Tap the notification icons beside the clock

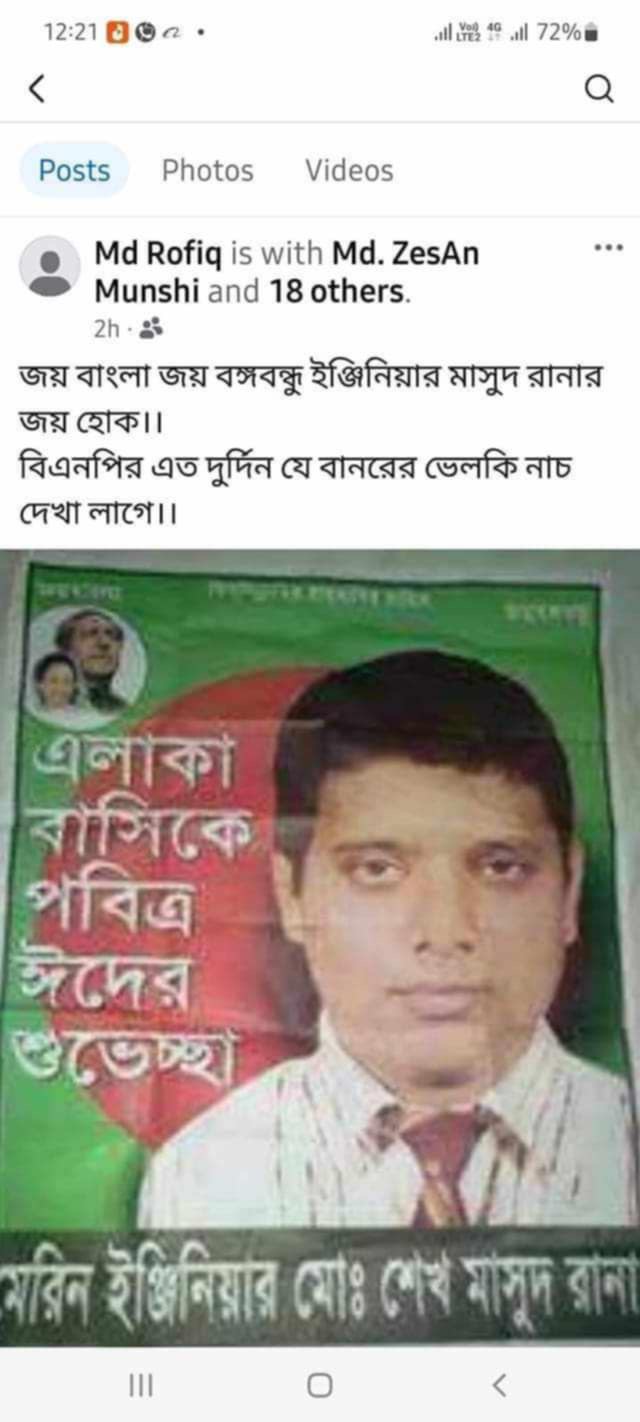click(x=157, y=32)
